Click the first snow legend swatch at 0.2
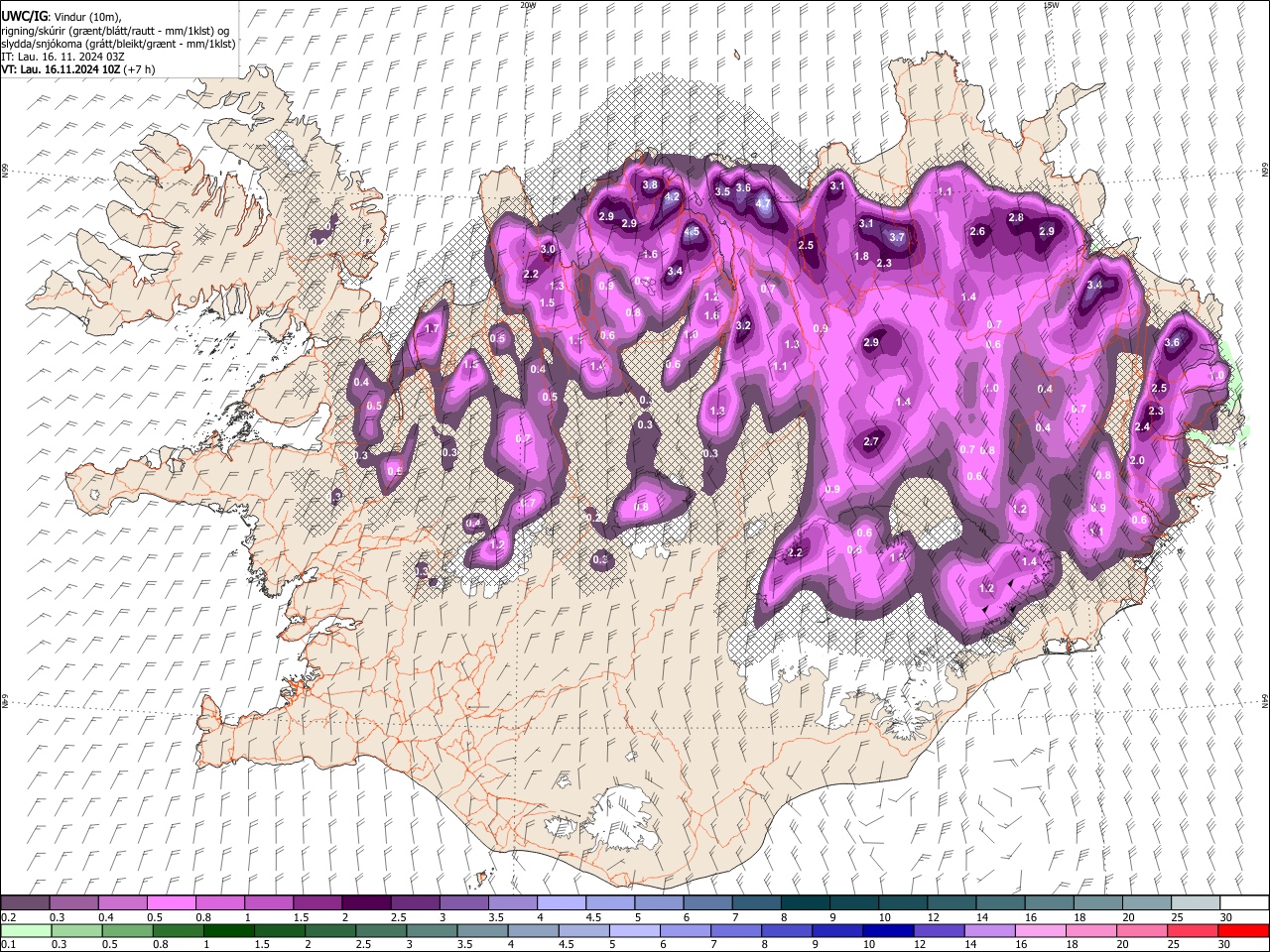 [x=25, y=902]
